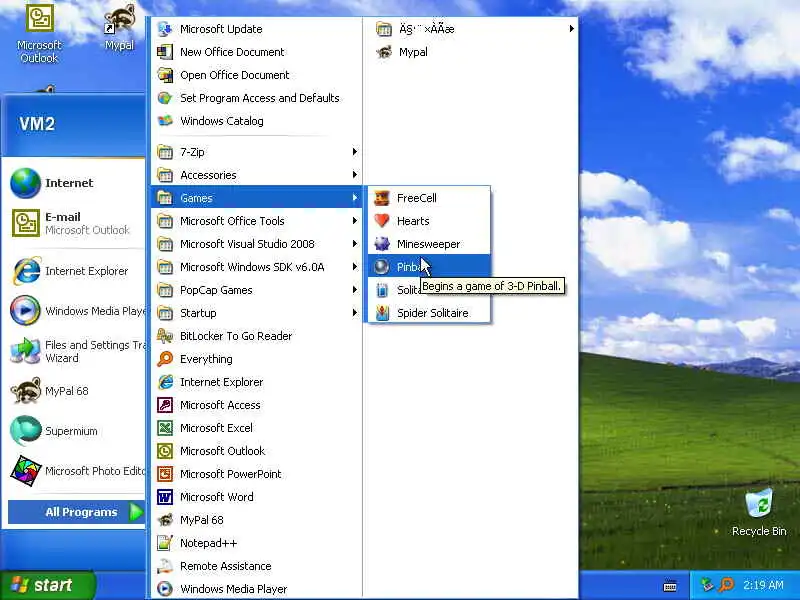Screen dimensions: 800x600
Task: Expand Microsoft Visual Studio 2008 folder
Action: pyautogui.click(x=257, y=244)
